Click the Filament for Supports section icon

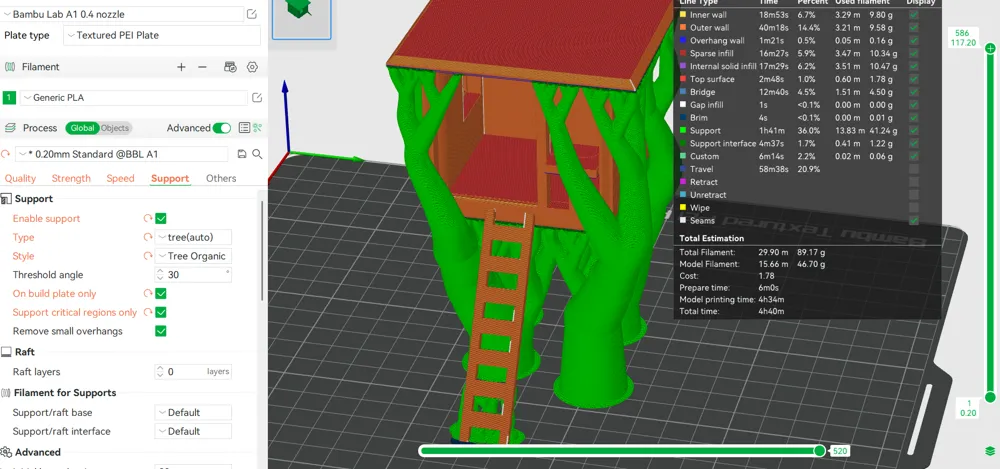coord(6,393)
